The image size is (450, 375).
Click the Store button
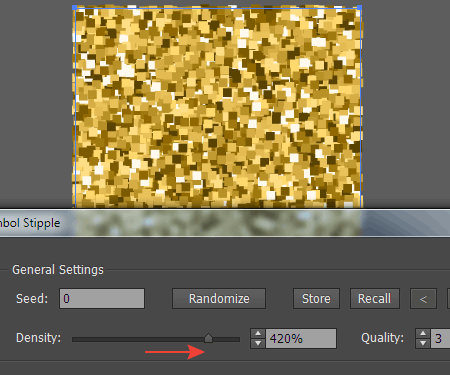tap(316, 298)
